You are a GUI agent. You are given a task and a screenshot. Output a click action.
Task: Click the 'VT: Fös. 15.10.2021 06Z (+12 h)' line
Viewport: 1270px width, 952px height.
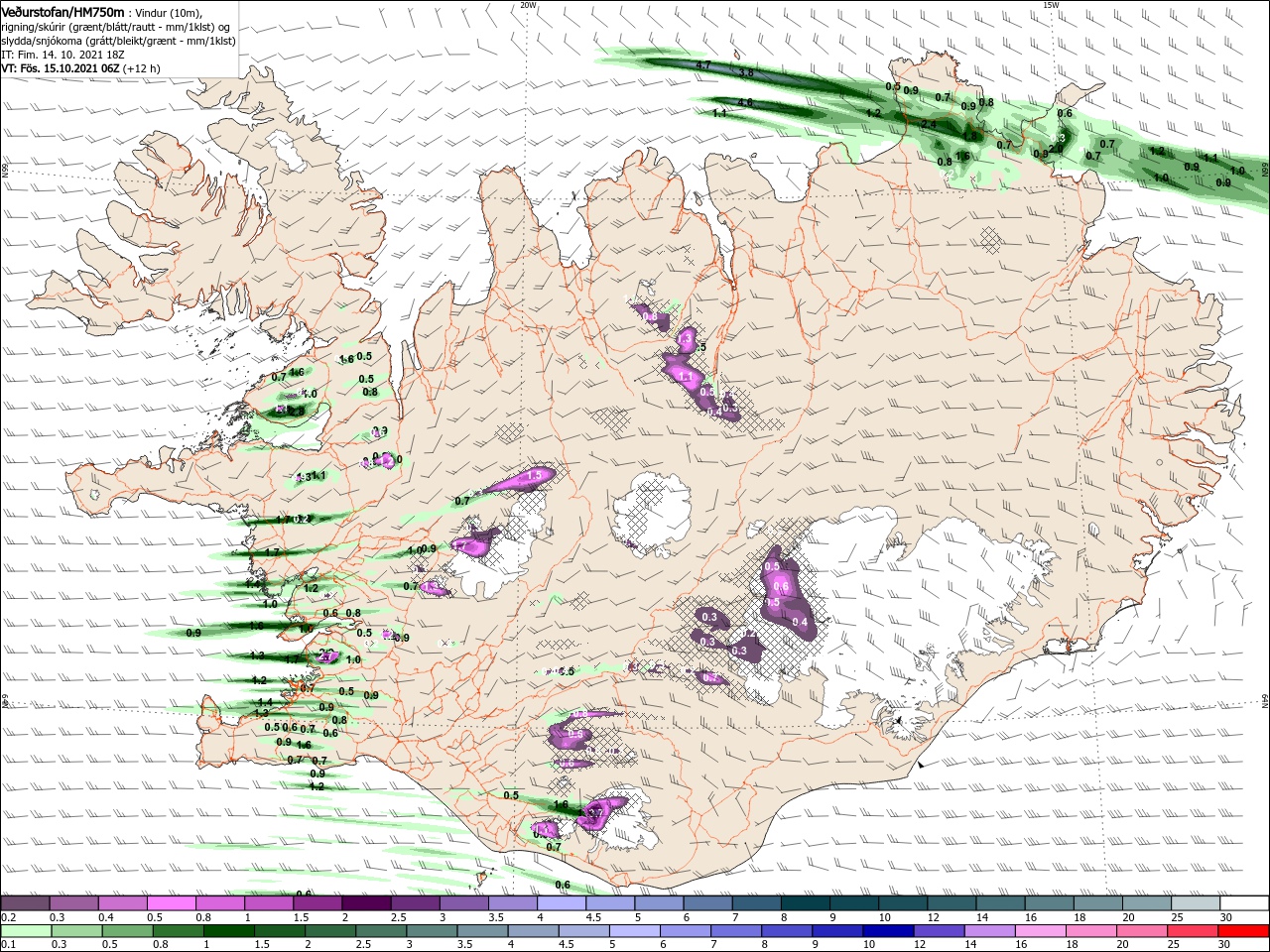click(80, 68)
